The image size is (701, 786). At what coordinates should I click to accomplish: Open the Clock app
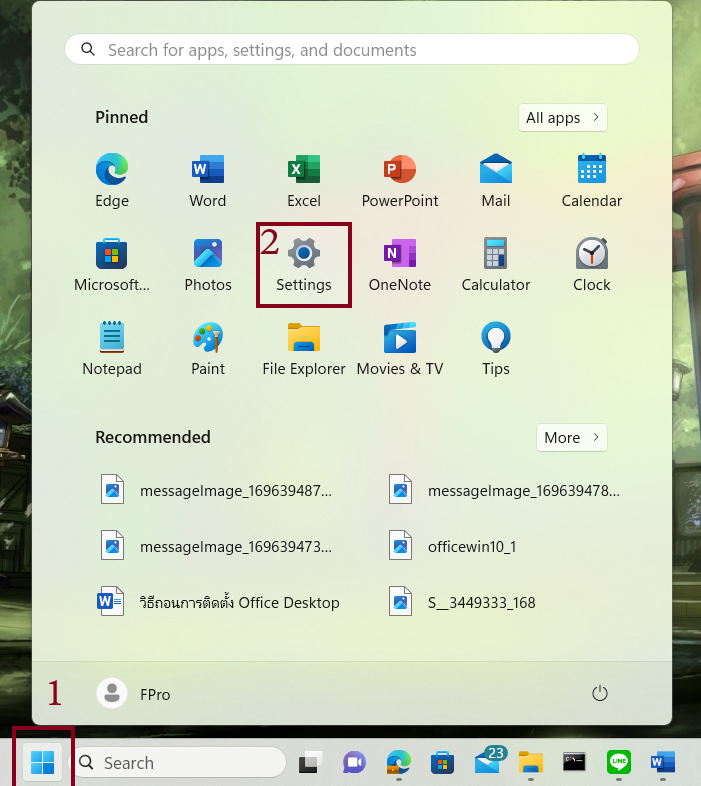click(x=592, y=265)
